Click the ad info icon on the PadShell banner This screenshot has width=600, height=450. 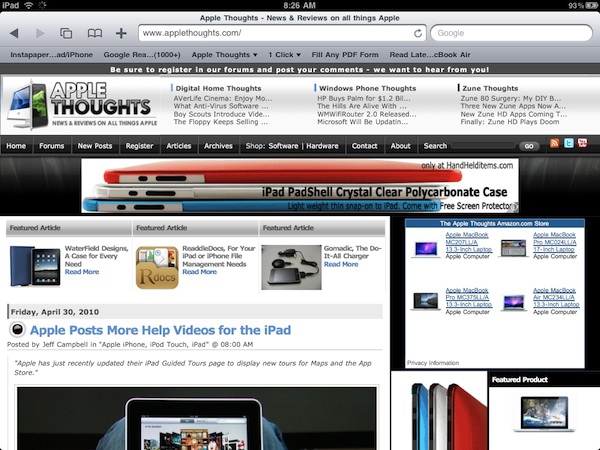click(515, 207)
